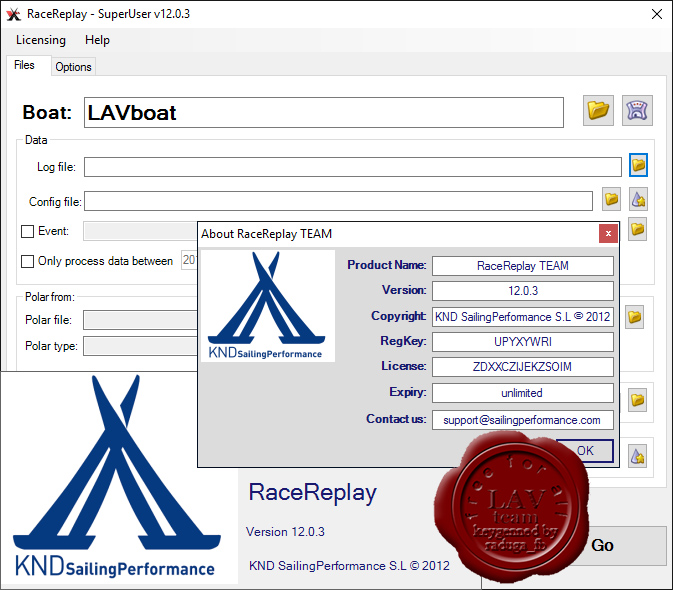Click the Event name field

pos(140,231)
